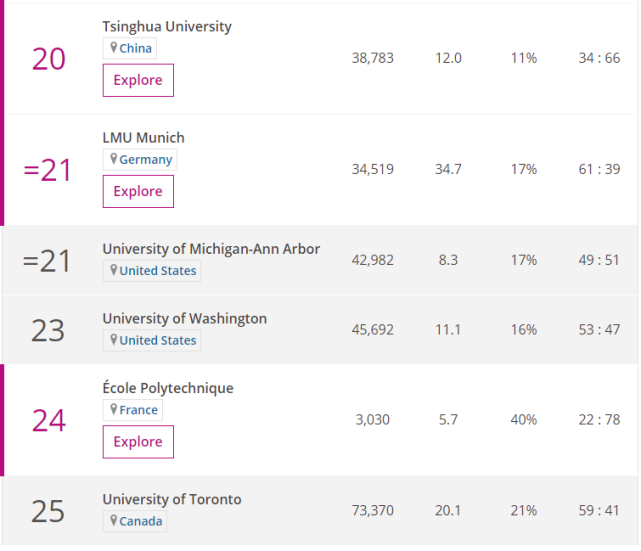This screenshot has width=641, height=551.
Task: Select the École Polytechnique name link
Action: tap(167, 388)
